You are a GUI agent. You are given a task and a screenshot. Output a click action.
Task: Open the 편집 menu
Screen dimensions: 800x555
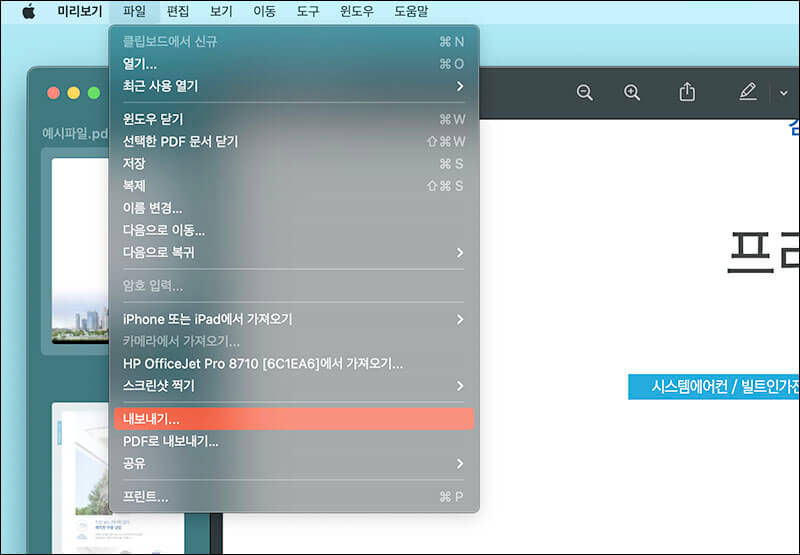[178, 11]
